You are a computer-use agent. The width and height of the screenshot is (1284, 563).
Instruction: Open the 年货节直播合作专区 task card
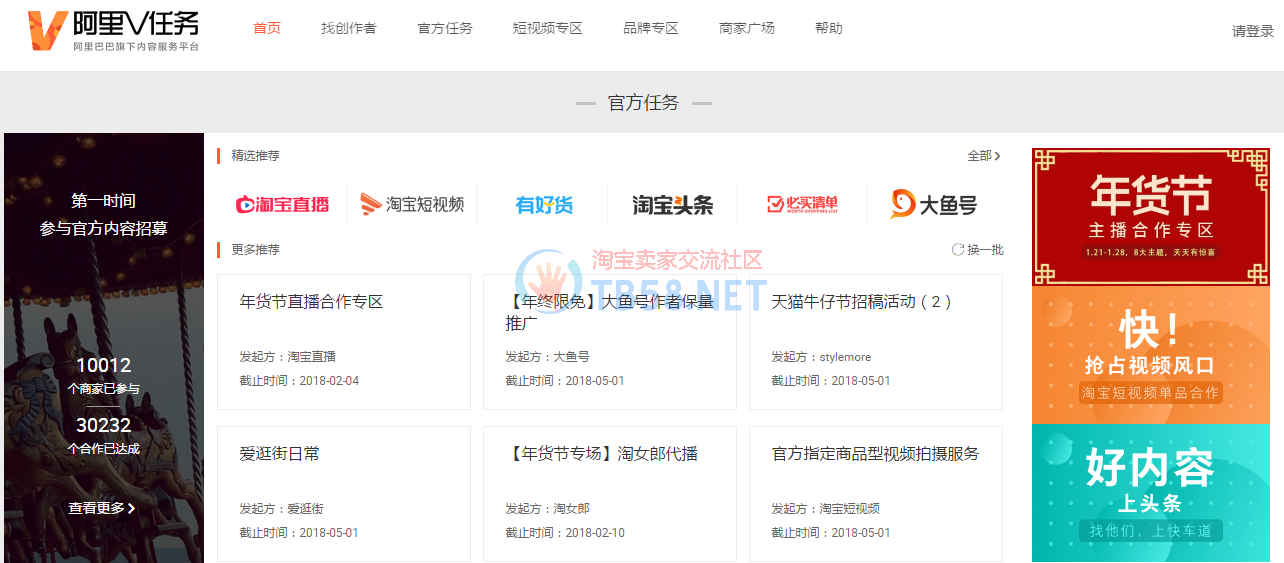click(343, 341)
